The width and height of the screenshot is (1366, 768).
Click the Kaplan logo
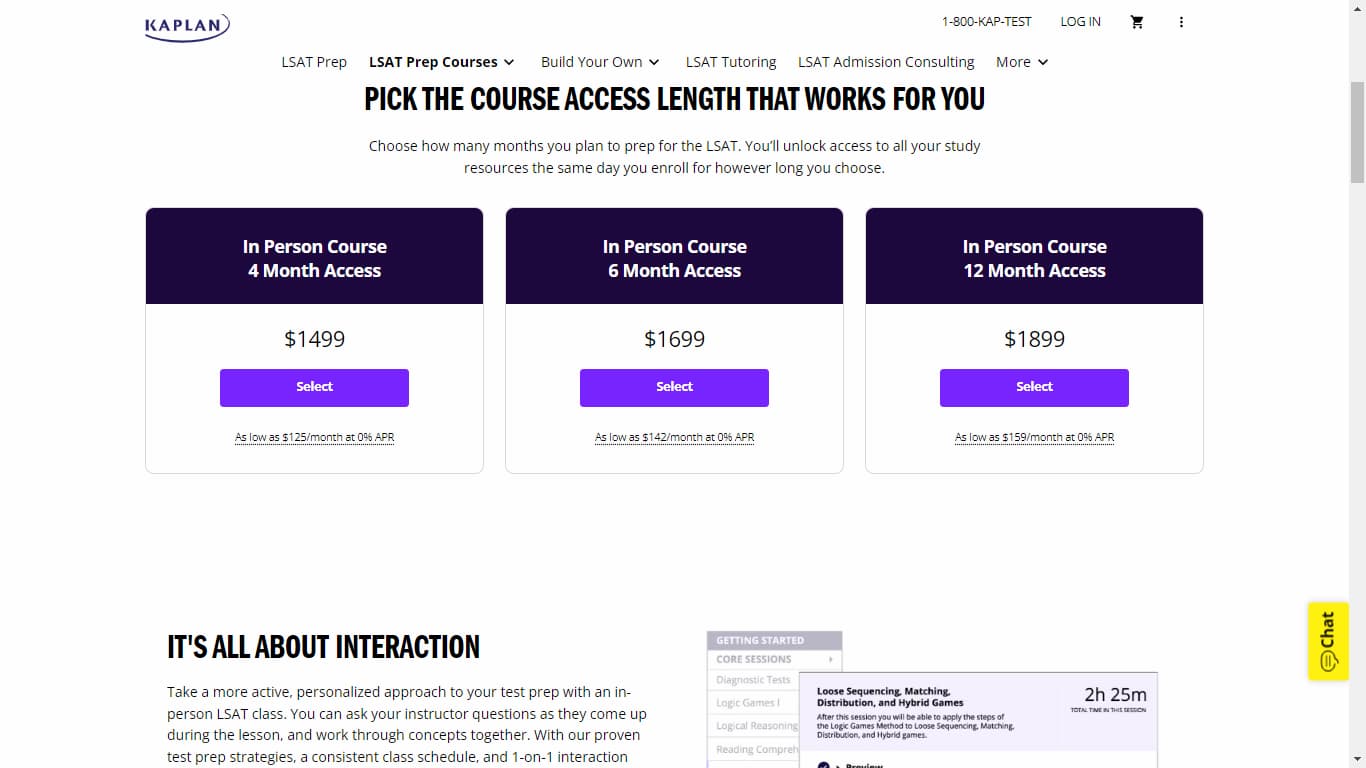click(x=187, y=26)
